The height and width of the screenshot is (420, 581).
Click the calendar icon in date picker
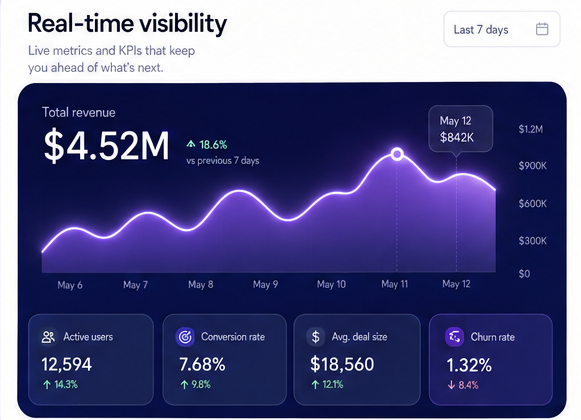point(542,29)
